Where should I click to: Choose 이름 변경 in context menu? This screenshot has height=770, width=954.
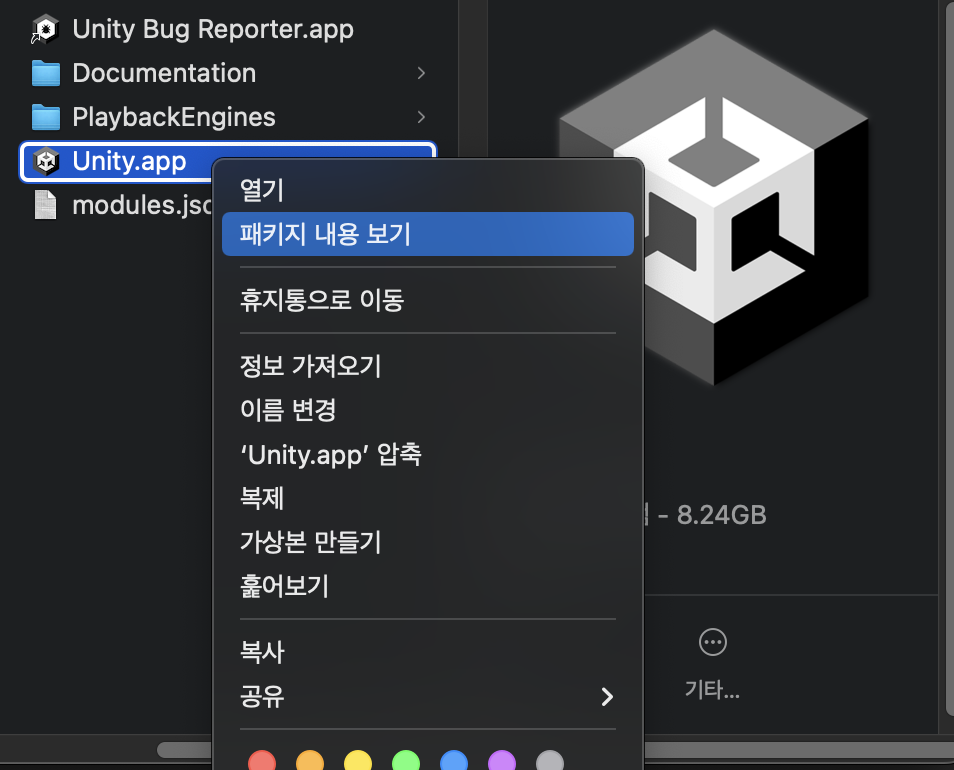tap(428, 410)
